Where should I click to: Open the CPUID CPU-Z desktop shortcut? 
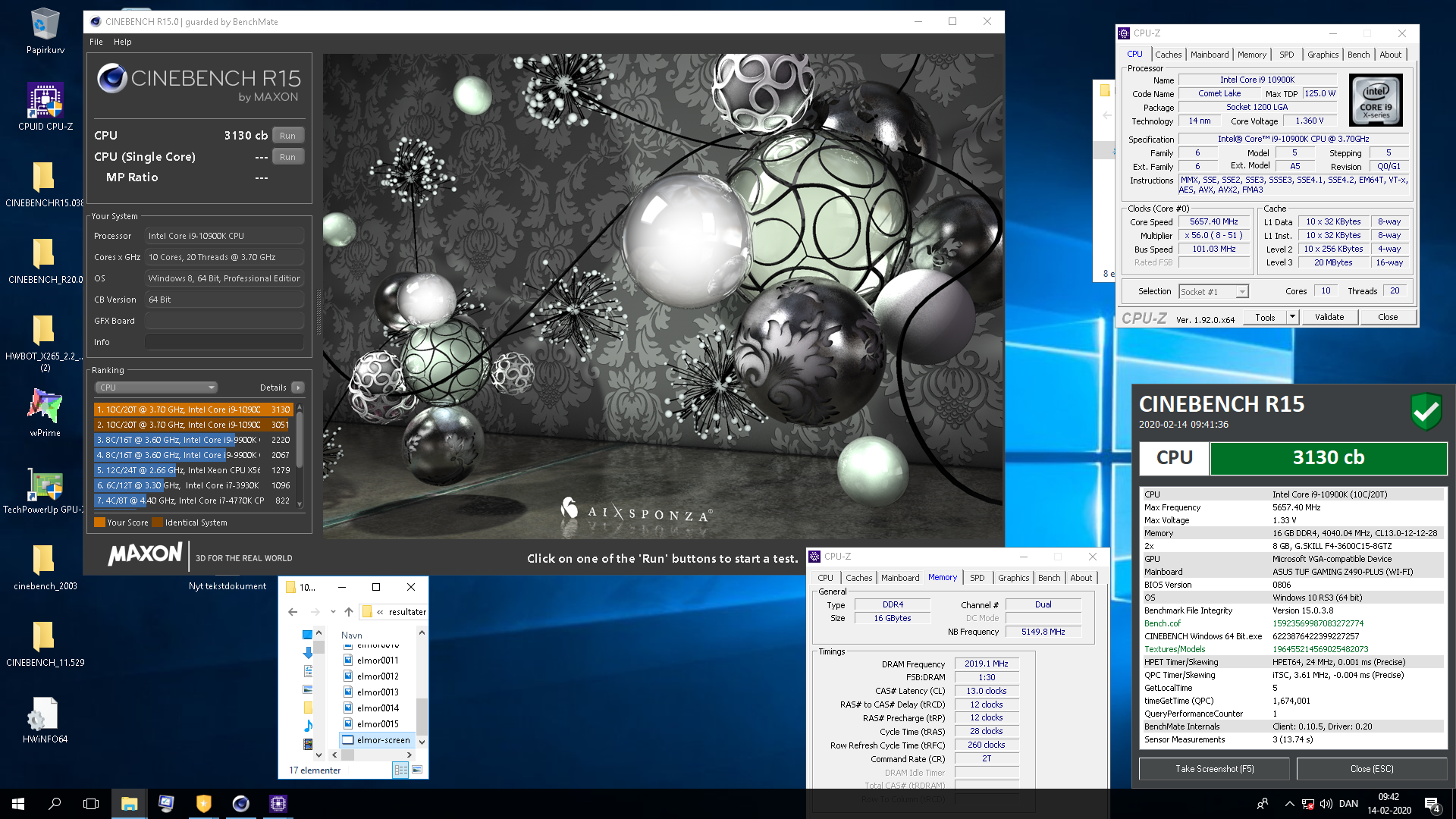(45, 106)
